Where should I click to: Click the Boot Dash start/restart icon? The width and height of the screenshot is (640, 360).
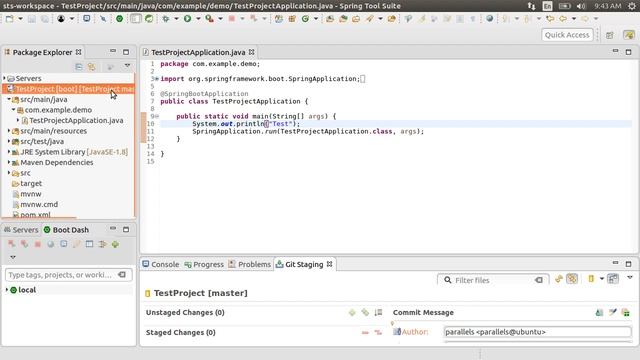12,244
